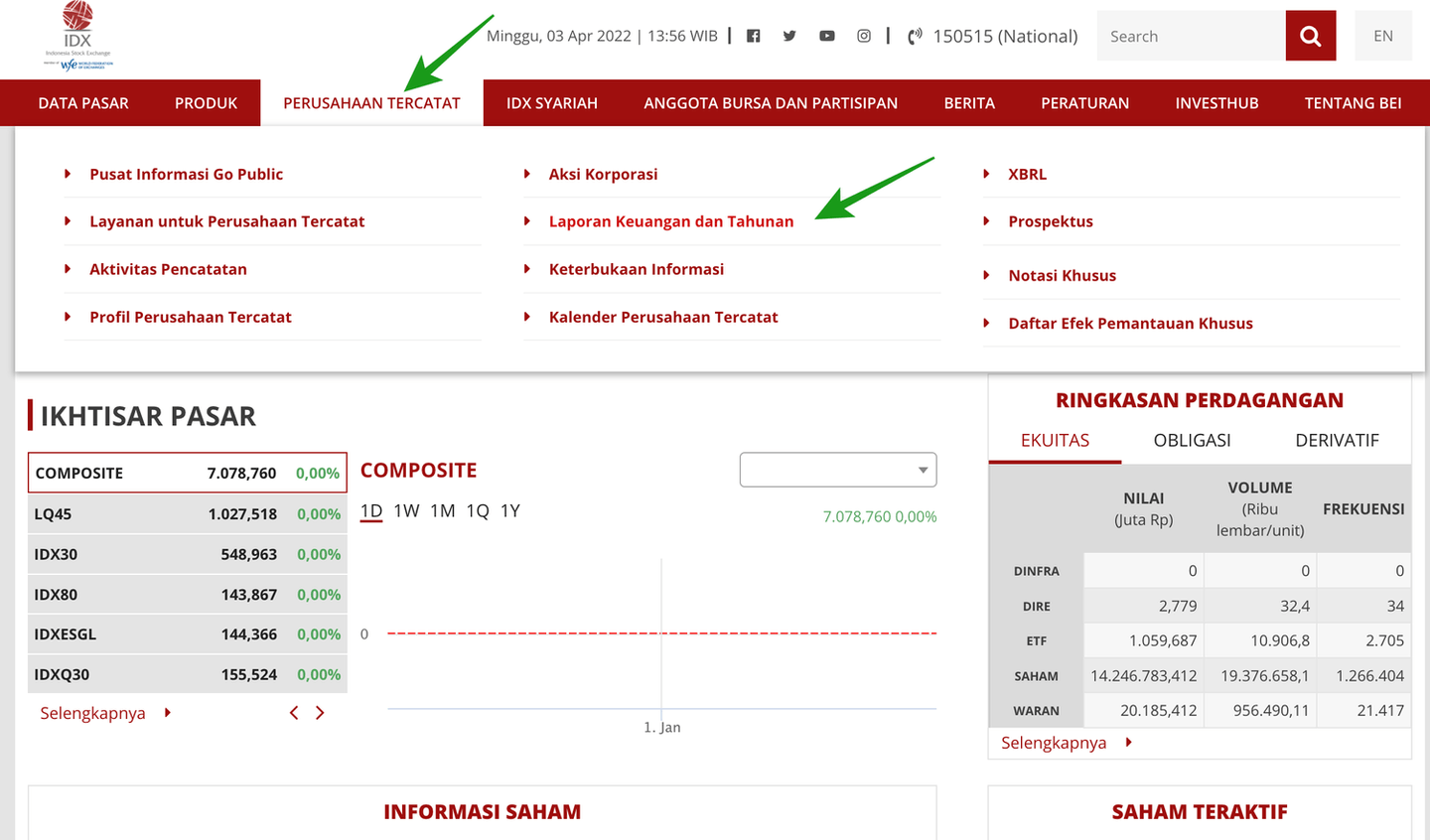Screen dimensions: 1430x840
Task: Select the 1Y chart range
Action: point(509,510)
